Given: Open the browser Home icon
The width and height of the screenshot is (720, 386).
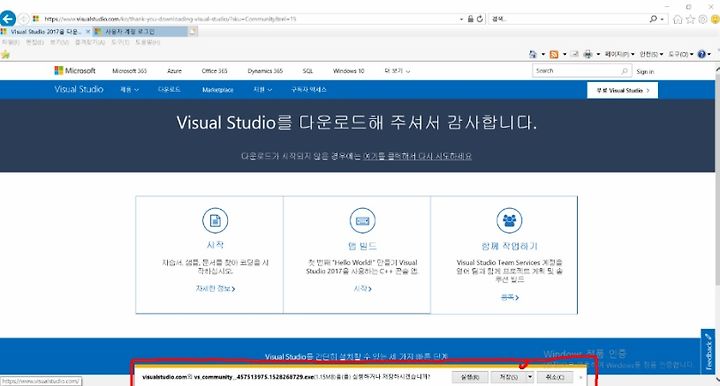Looking at the screenshot, I should pyautogui.click(x=677, y=19).
